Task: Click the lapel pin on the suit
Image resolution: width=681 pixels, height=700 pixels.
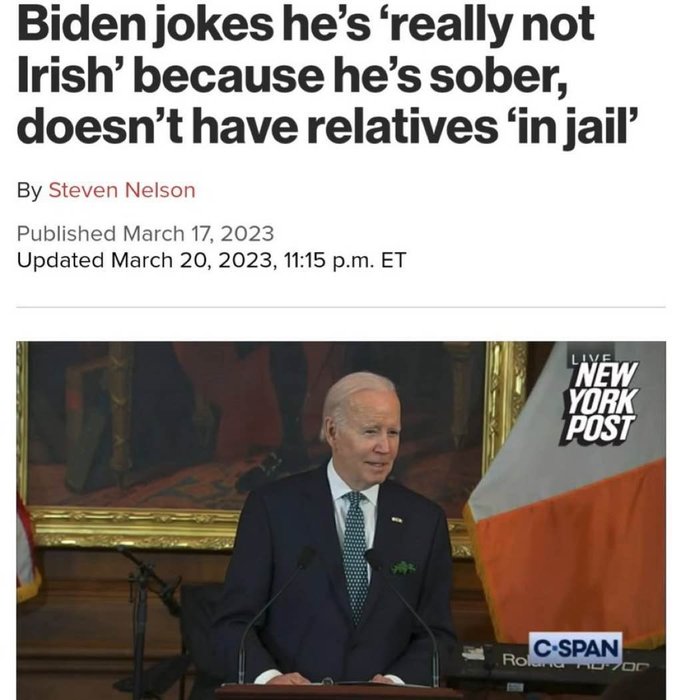Action: [397, 520]
